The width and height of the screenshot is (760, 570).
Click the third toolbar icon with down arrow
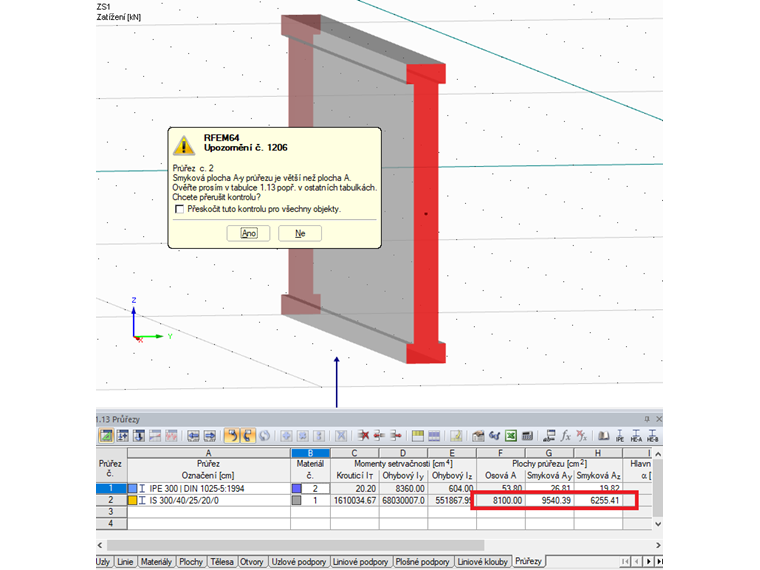tap(139, 436)
